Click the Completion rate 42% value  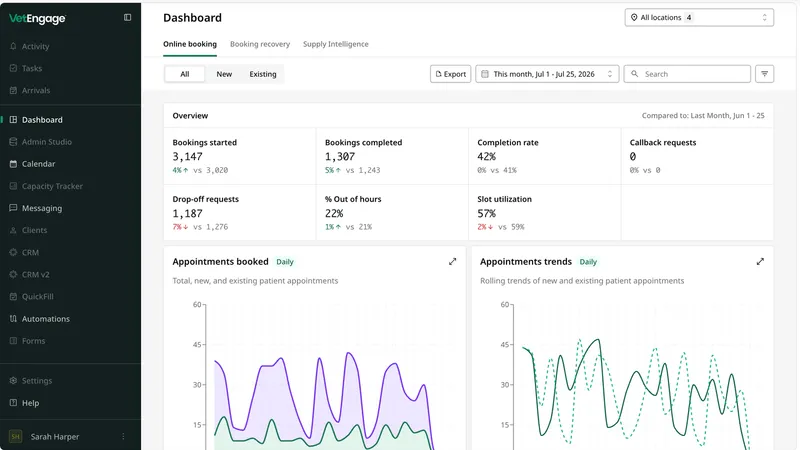click(486, 157)
